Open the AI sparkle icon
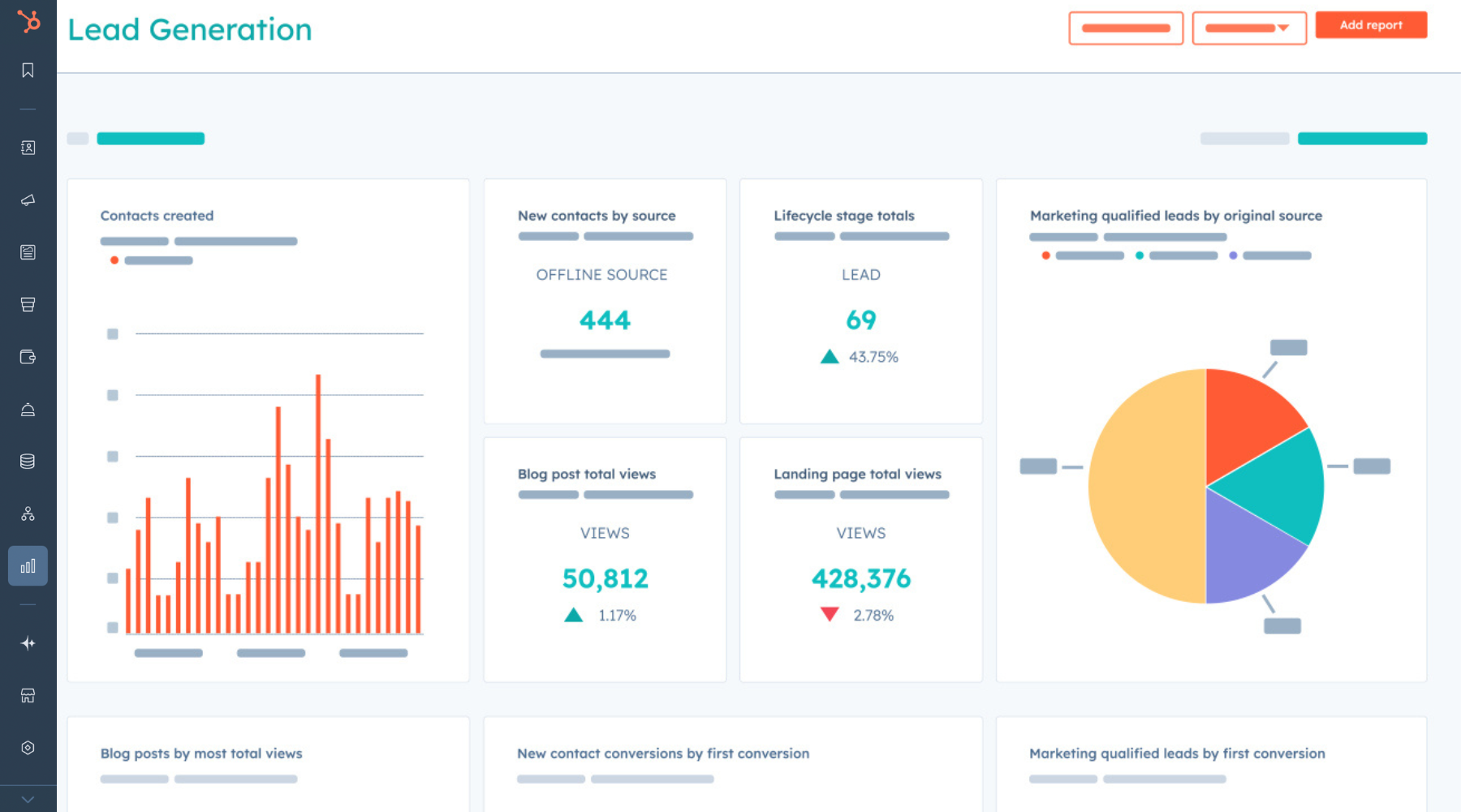This screenshot has height=812, width=1461. [x=28, y=643]
